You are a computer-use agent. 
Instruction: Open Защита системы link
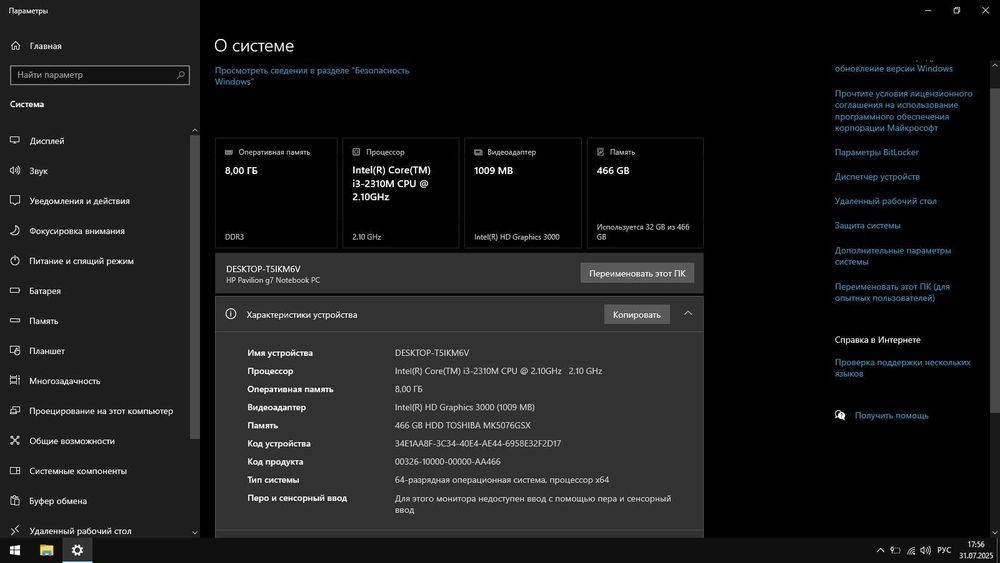pyautogui.click(x=867, y=225)
